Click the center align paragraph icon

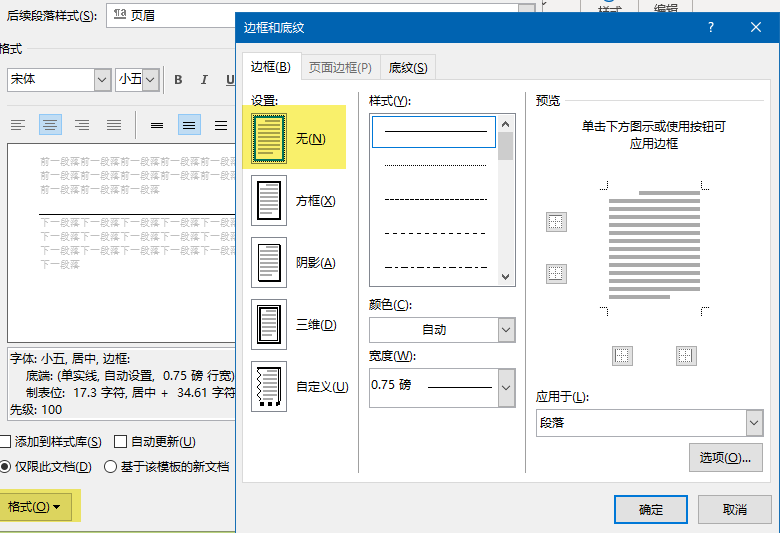click(x=50, y=125)
